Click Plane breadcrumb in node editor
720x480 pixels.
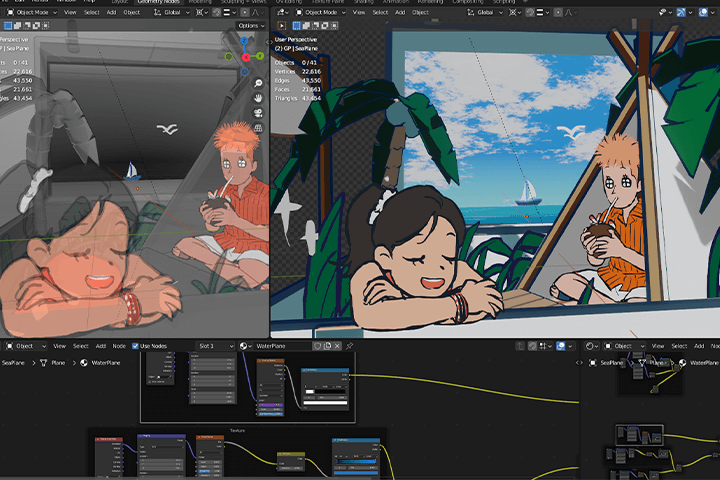[57, 363]
